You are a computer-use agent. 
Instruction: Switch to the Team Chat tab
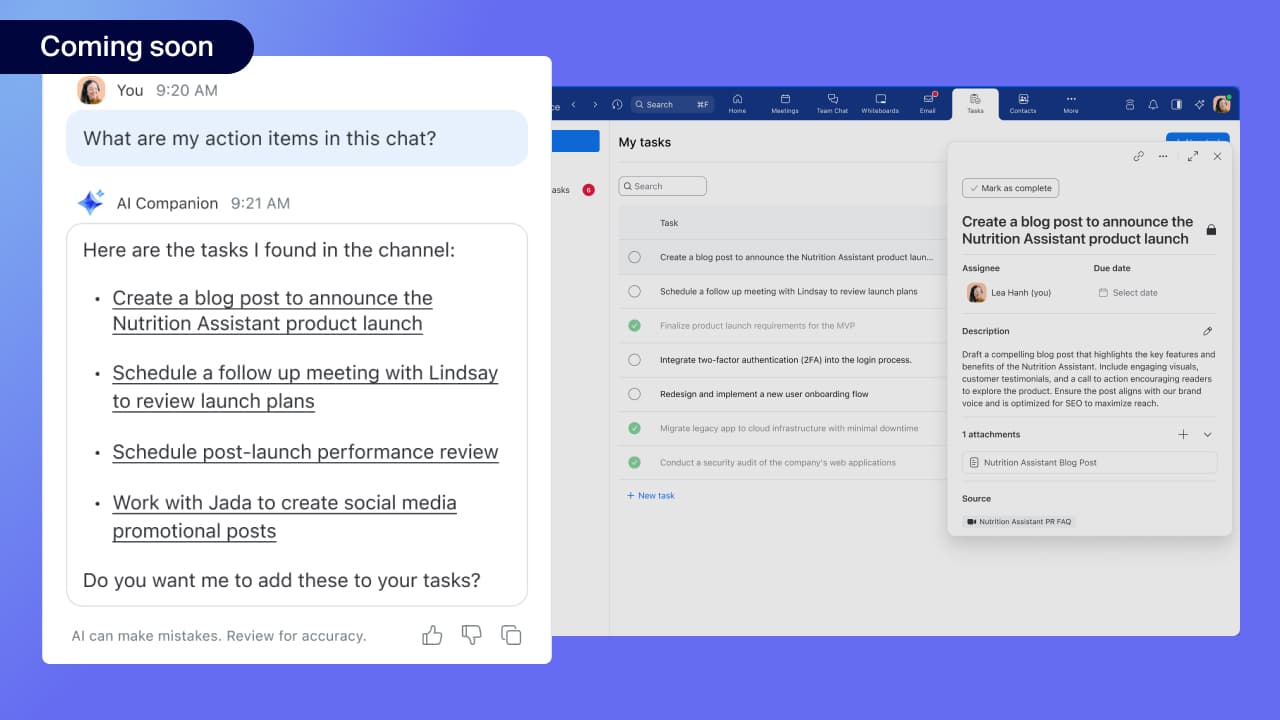[832, 104]
